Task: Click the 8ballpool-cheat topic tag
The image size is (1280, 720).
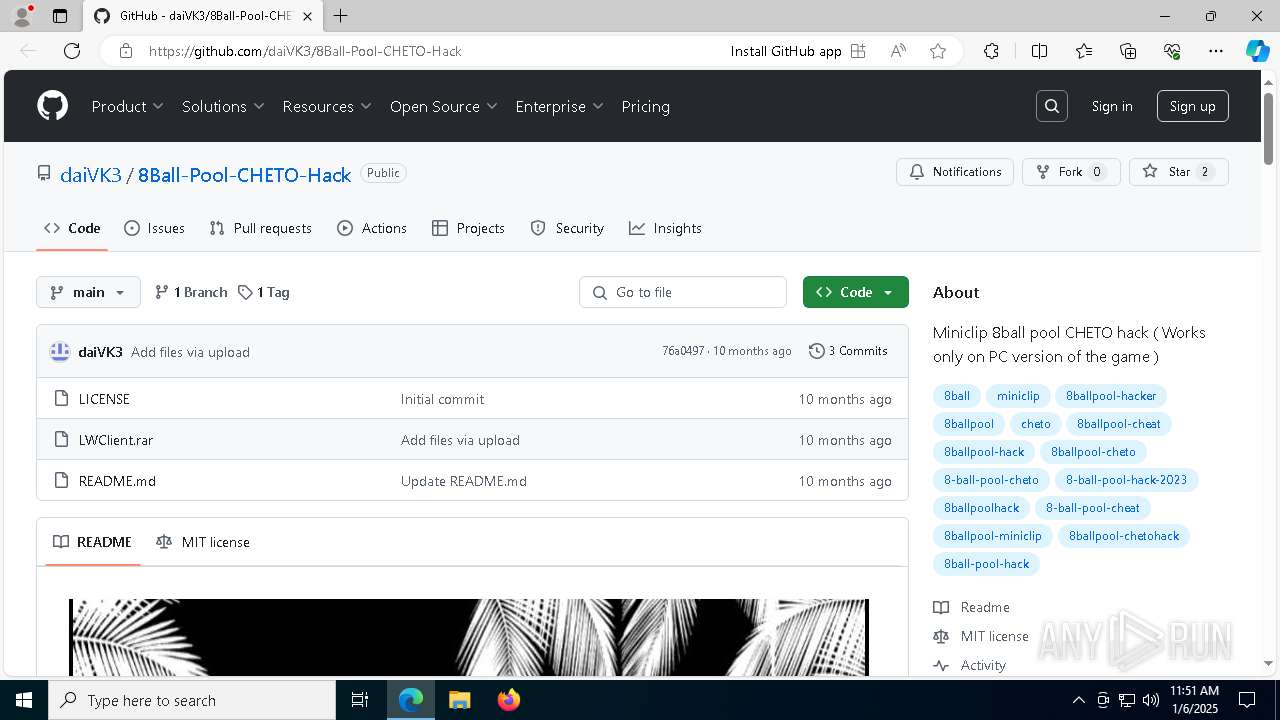Action: tap(1118, 424)
